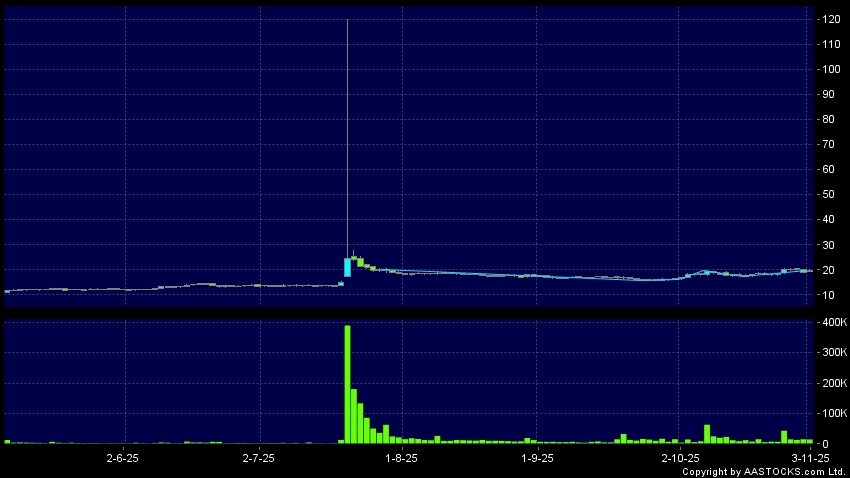Click the 120 price axis label

pos(830,19)
